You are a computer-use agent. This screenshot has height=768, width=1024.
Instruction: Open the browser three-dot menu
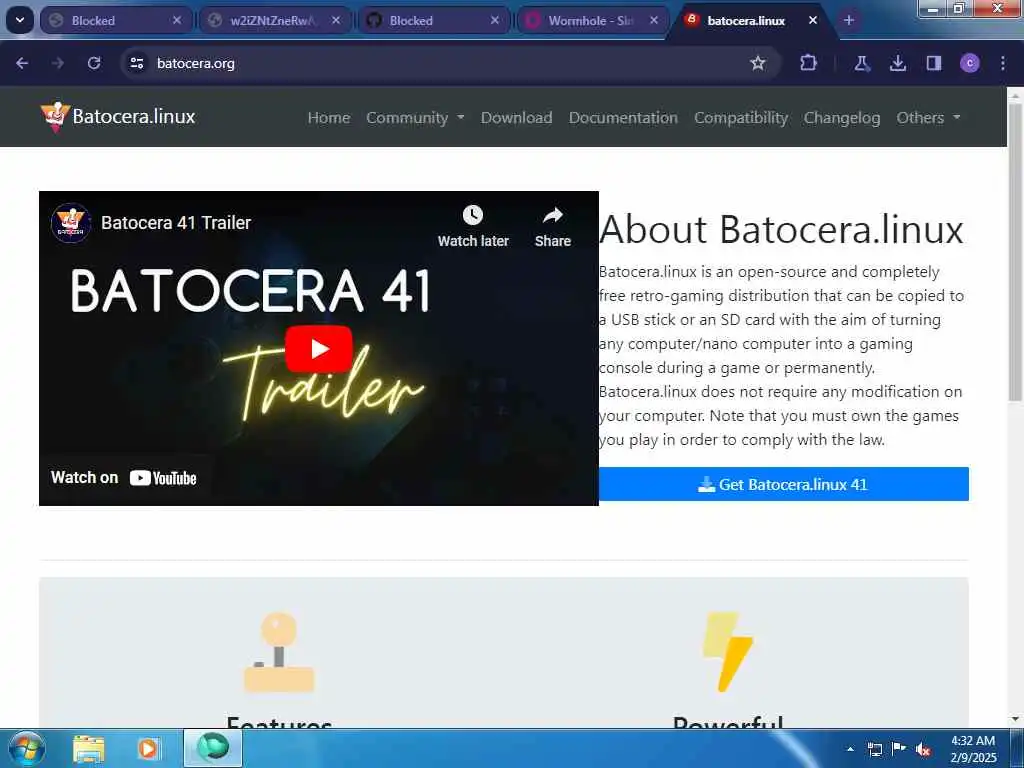coord(1003,63)
